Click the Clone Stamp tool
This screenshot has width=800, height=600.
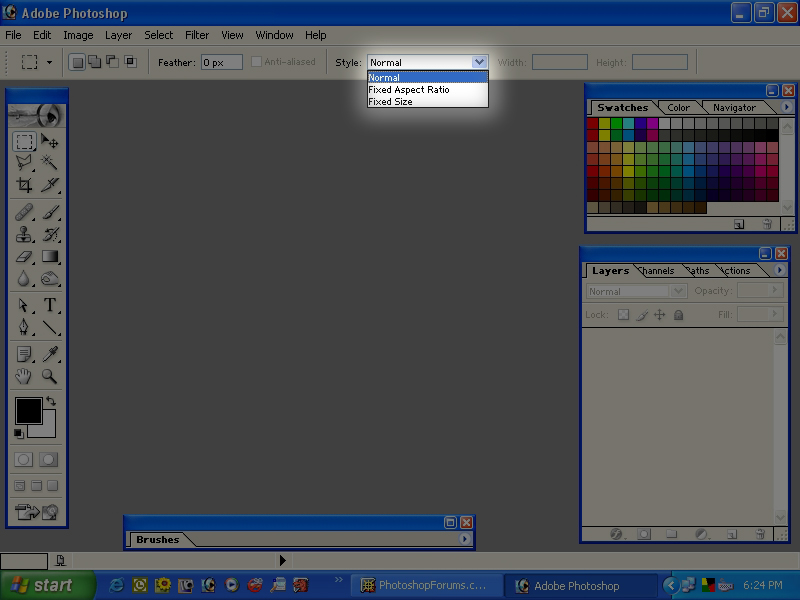coord(25,235)
